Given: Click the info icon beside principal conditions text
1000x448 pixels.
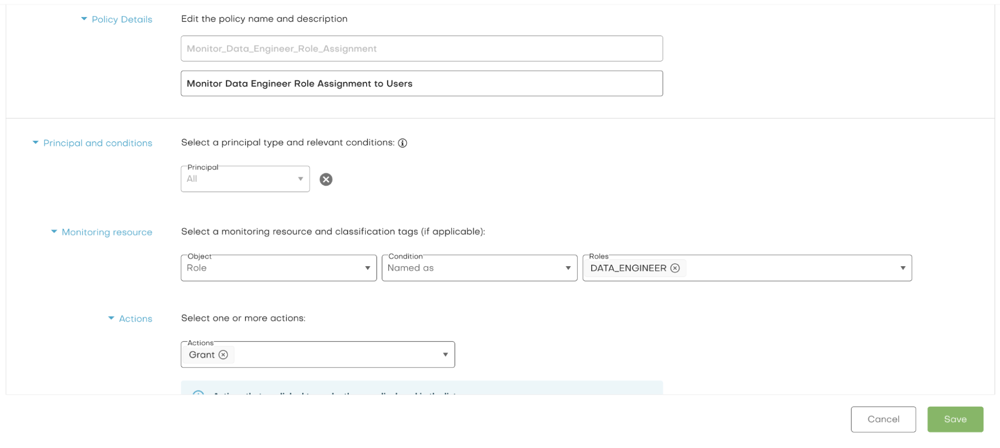Looking at the screenshot, I should click(403, 143).
